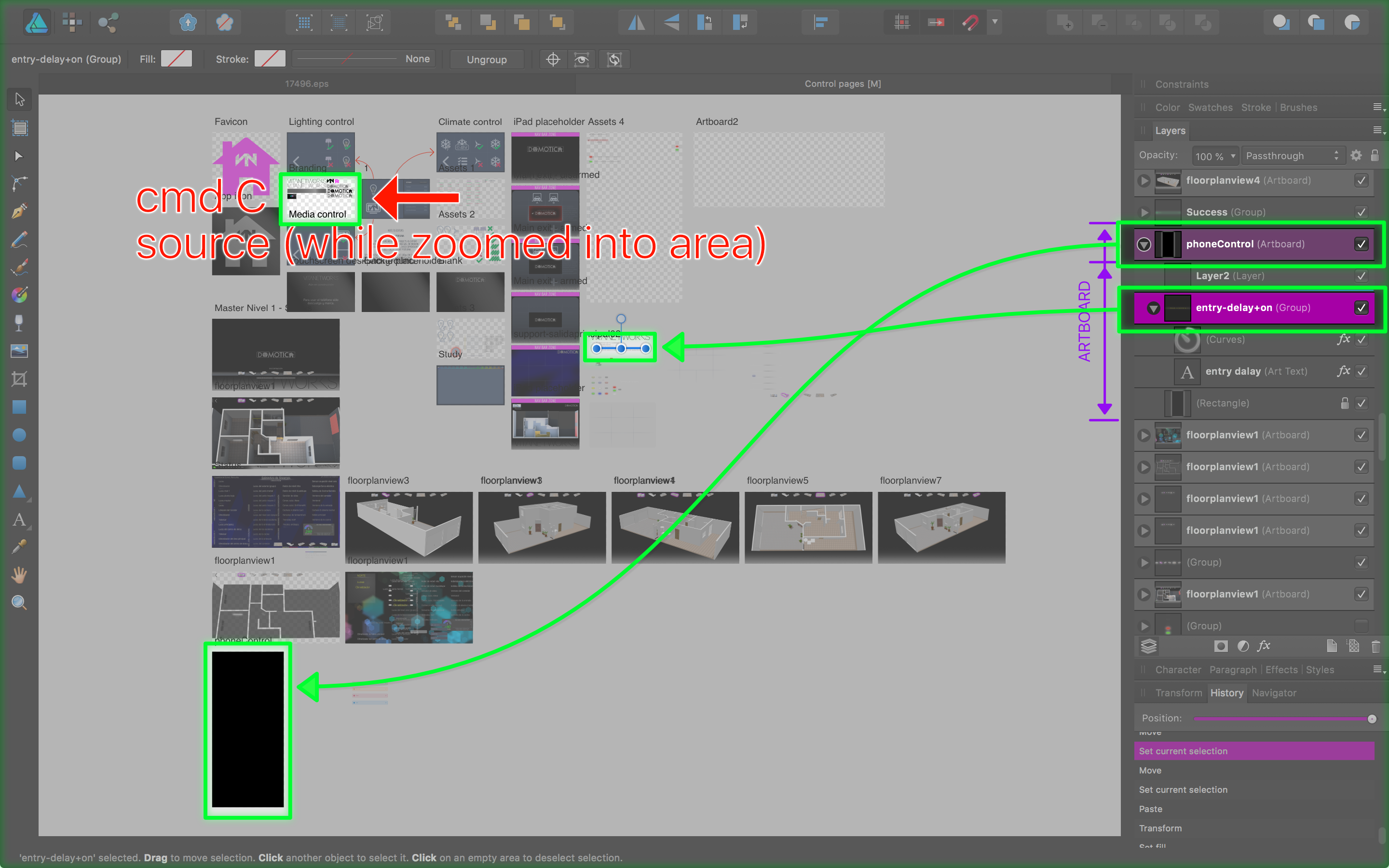Click the Mask Layer icon
The image size is (1389, 868).
[1221, 646]
